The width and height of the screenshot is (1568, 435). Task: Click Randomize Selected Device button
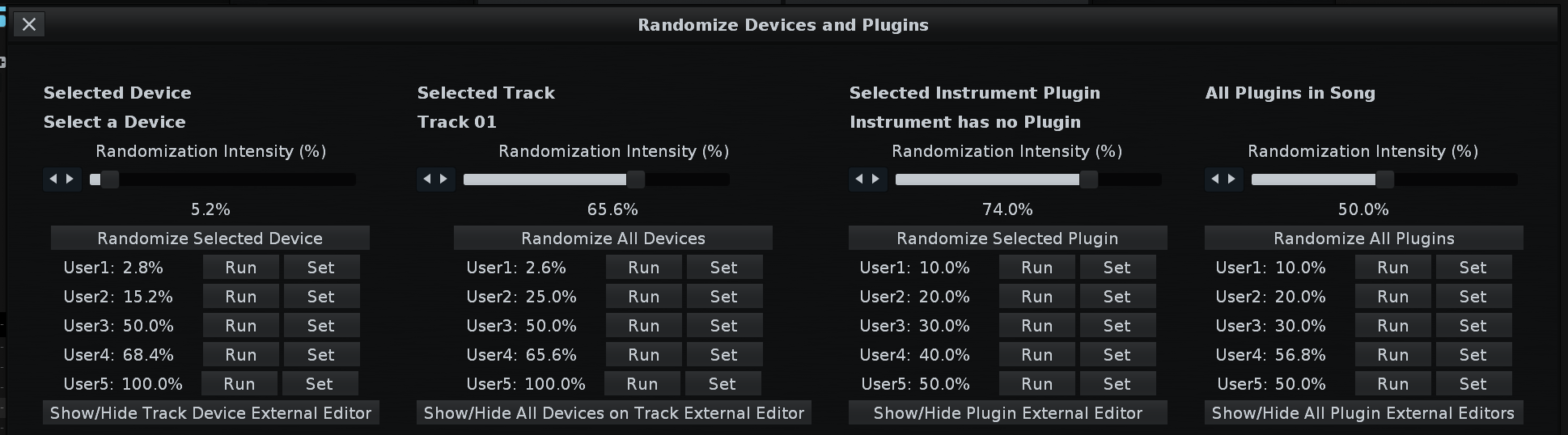(210, 239)
